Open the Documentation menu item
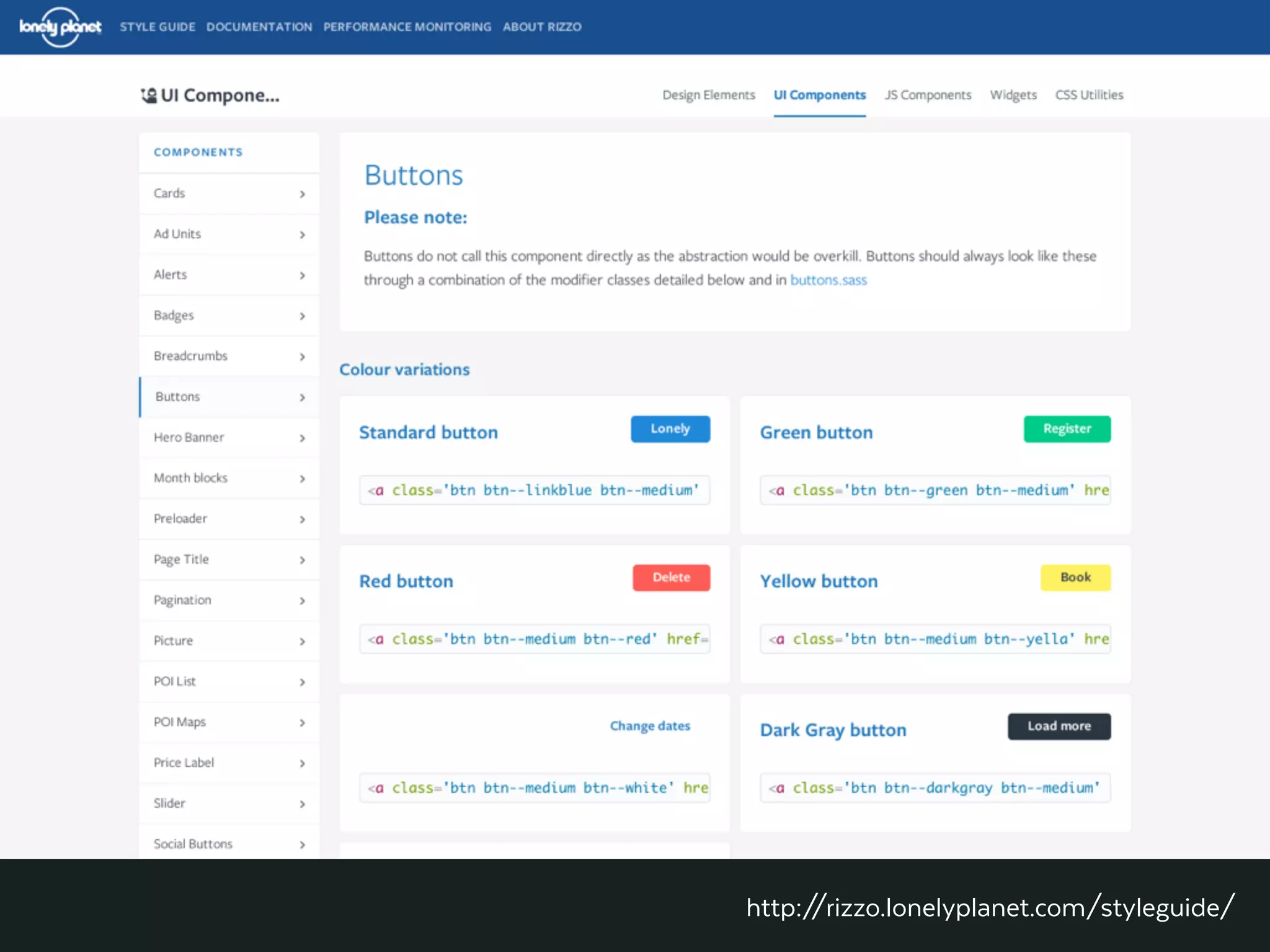1270x952 pixels. [x=259, y=27]
